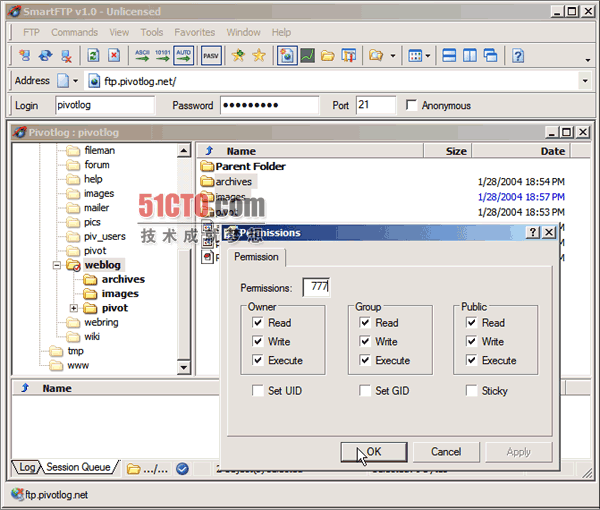Uncheck Public Read permission
This screenshot has width=600, height=510.
point(471,323)
